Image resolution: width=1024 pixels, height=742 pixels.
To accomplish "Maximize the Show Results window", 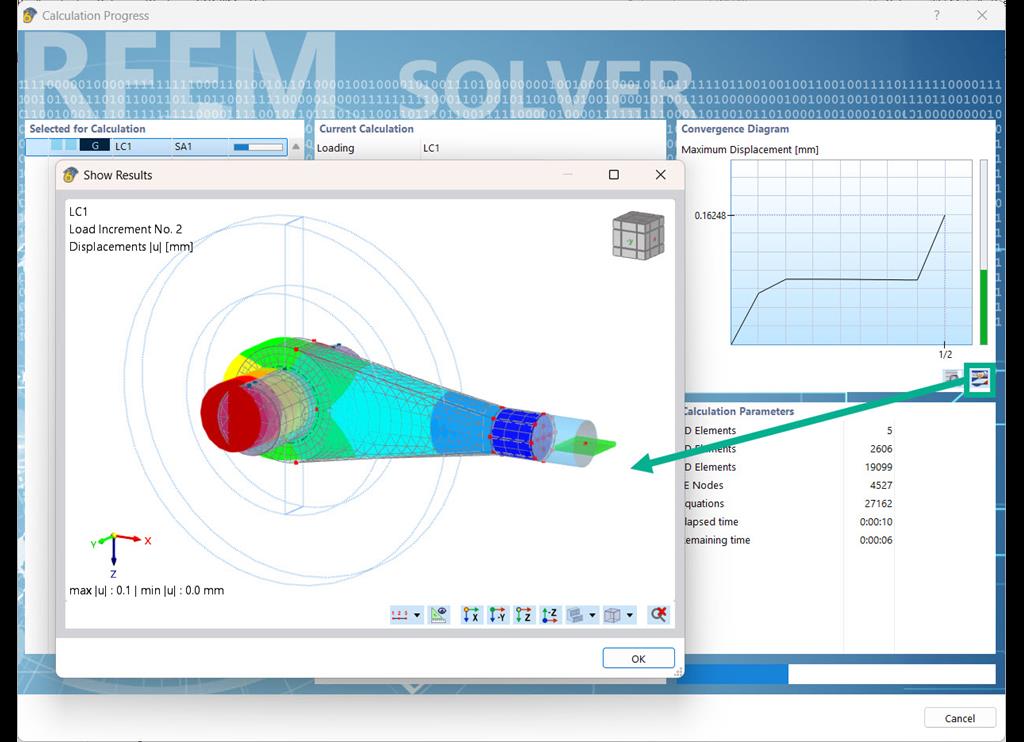I will click(x=613, y=174).
